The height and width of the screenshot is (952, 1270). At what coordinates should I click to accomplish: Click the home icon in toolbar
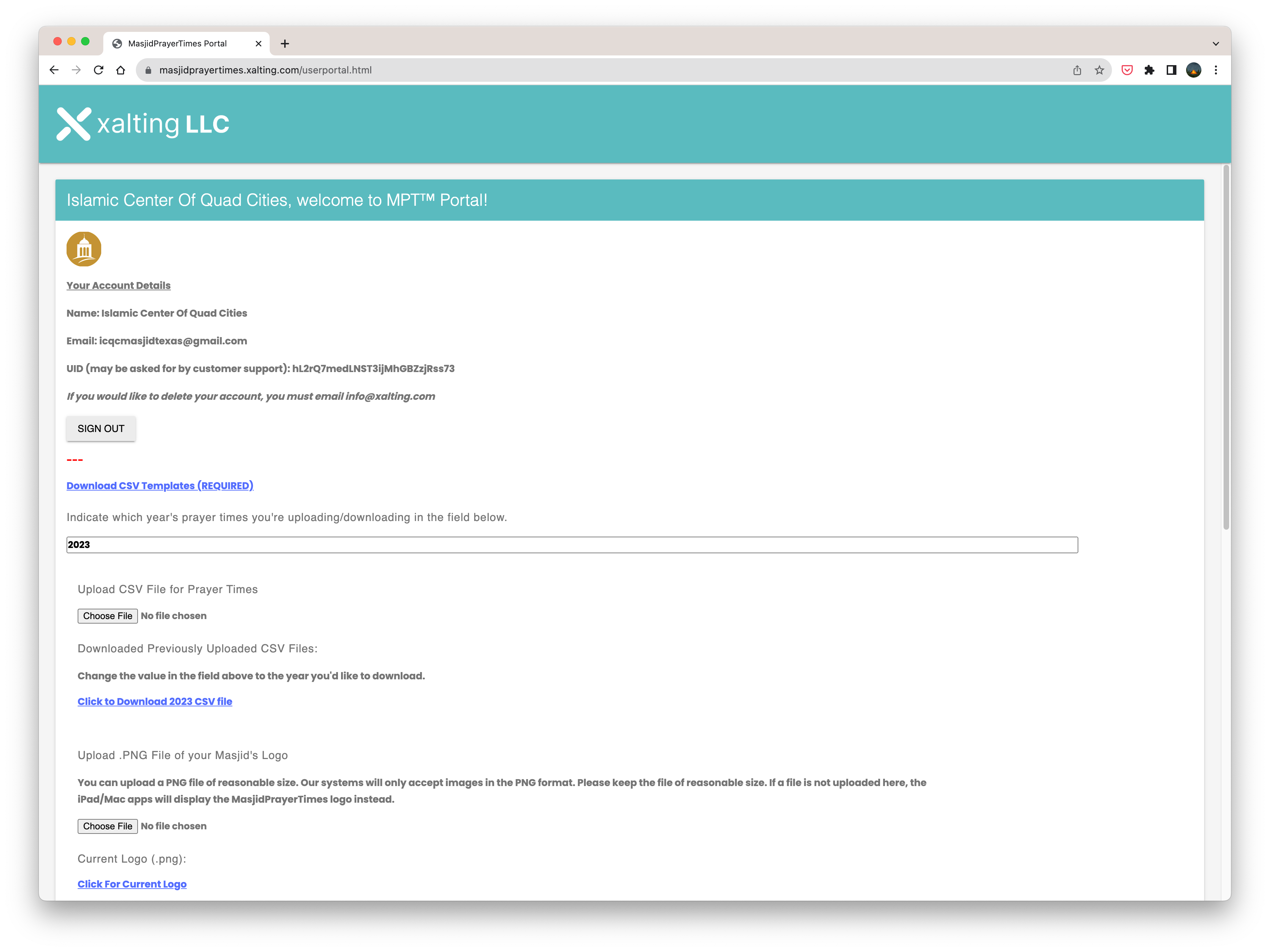pos(121,70)
